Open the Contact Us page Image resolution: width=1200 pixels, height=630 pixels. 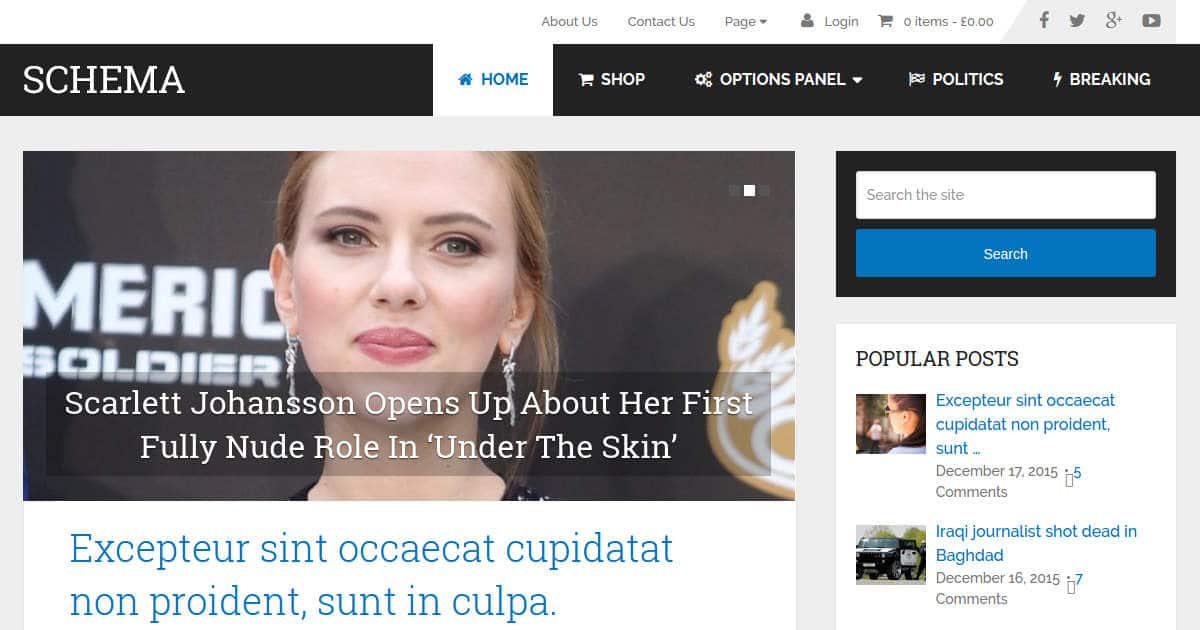click(661, 21)
